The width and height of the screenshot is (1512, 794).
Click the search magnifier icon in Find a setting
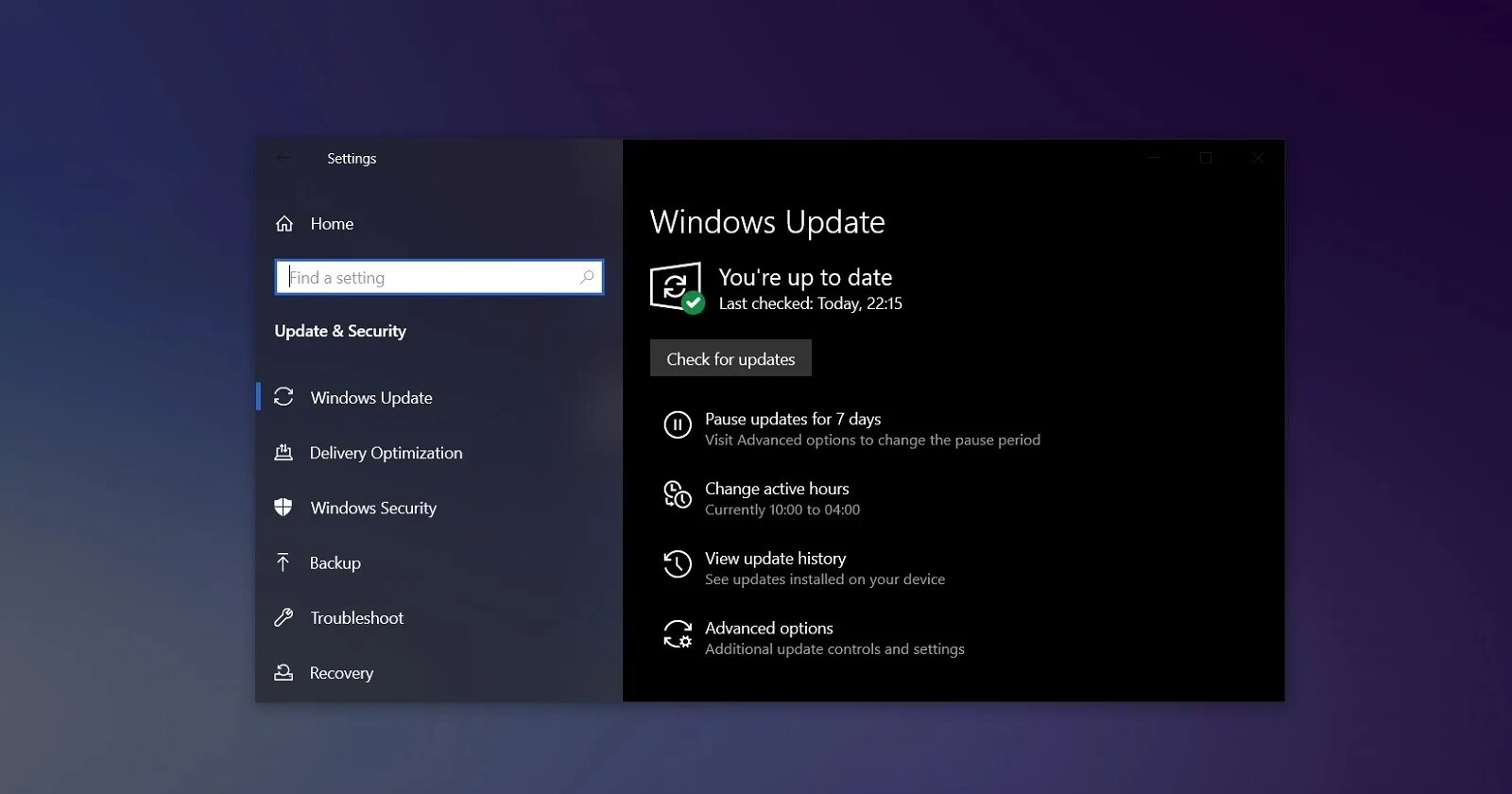pos(587,277)
